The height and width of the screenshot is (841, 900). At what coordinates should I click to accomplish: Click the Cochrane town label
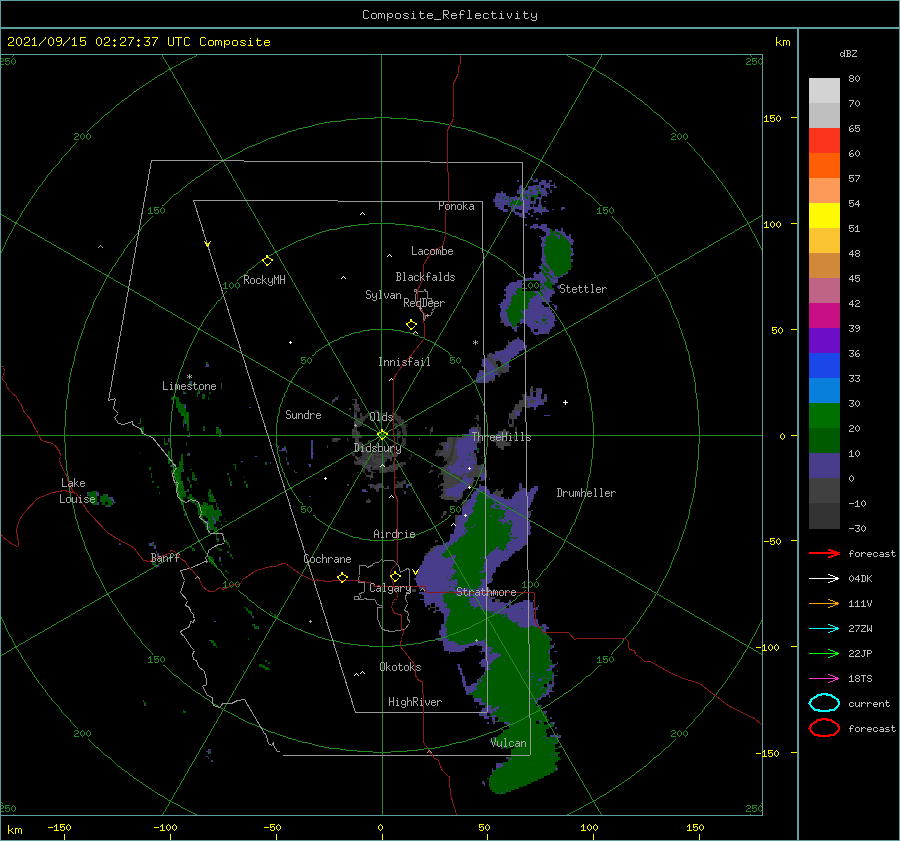click(x=327, y=559)
